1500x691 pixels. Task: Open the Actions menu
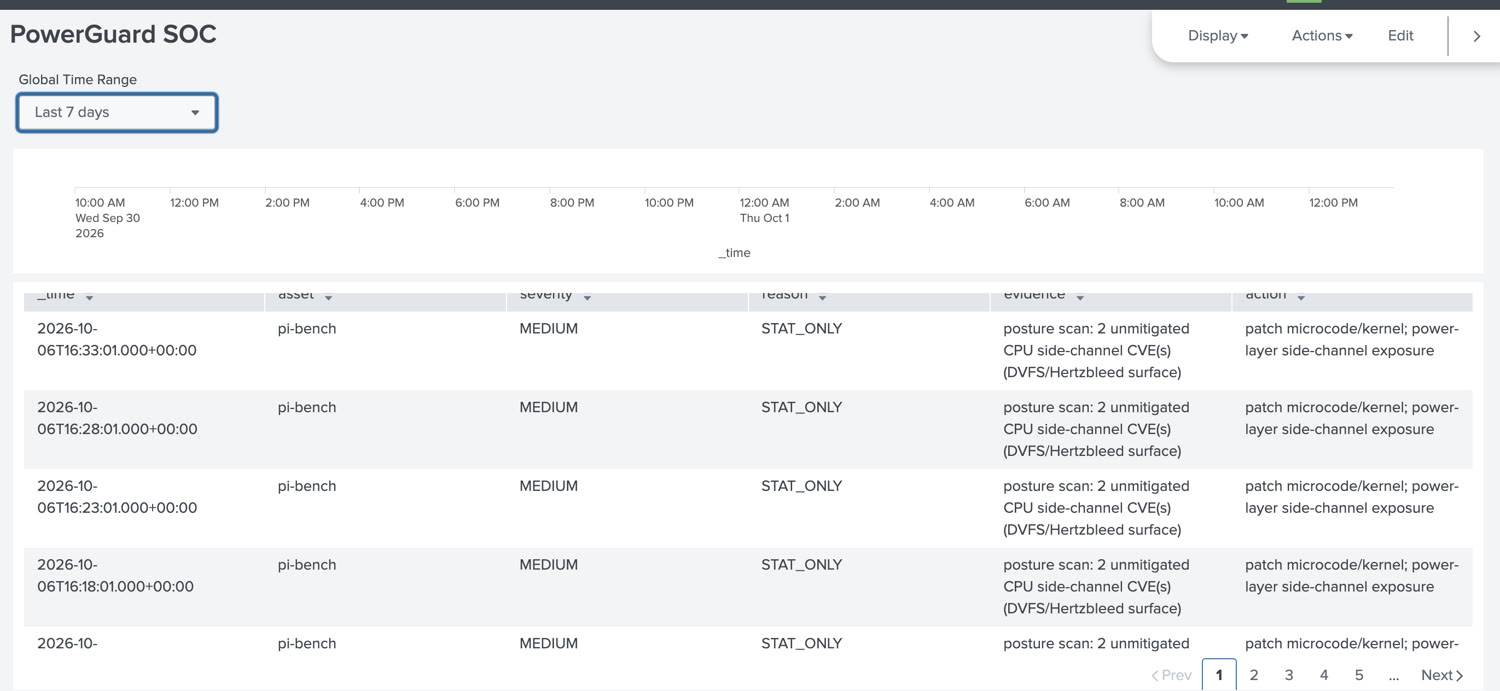pyautogui.click(x=1322, y=36)
